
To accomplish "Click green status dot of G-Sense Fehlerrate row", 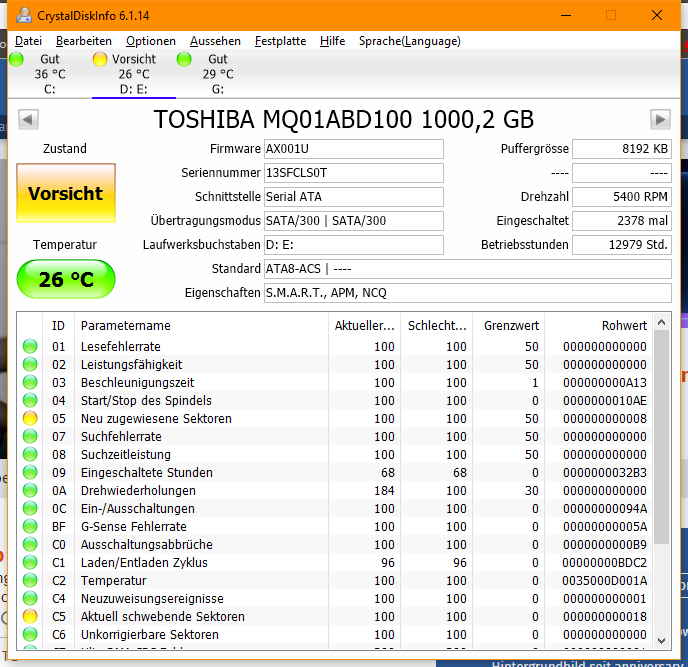I will pos(30,526).
